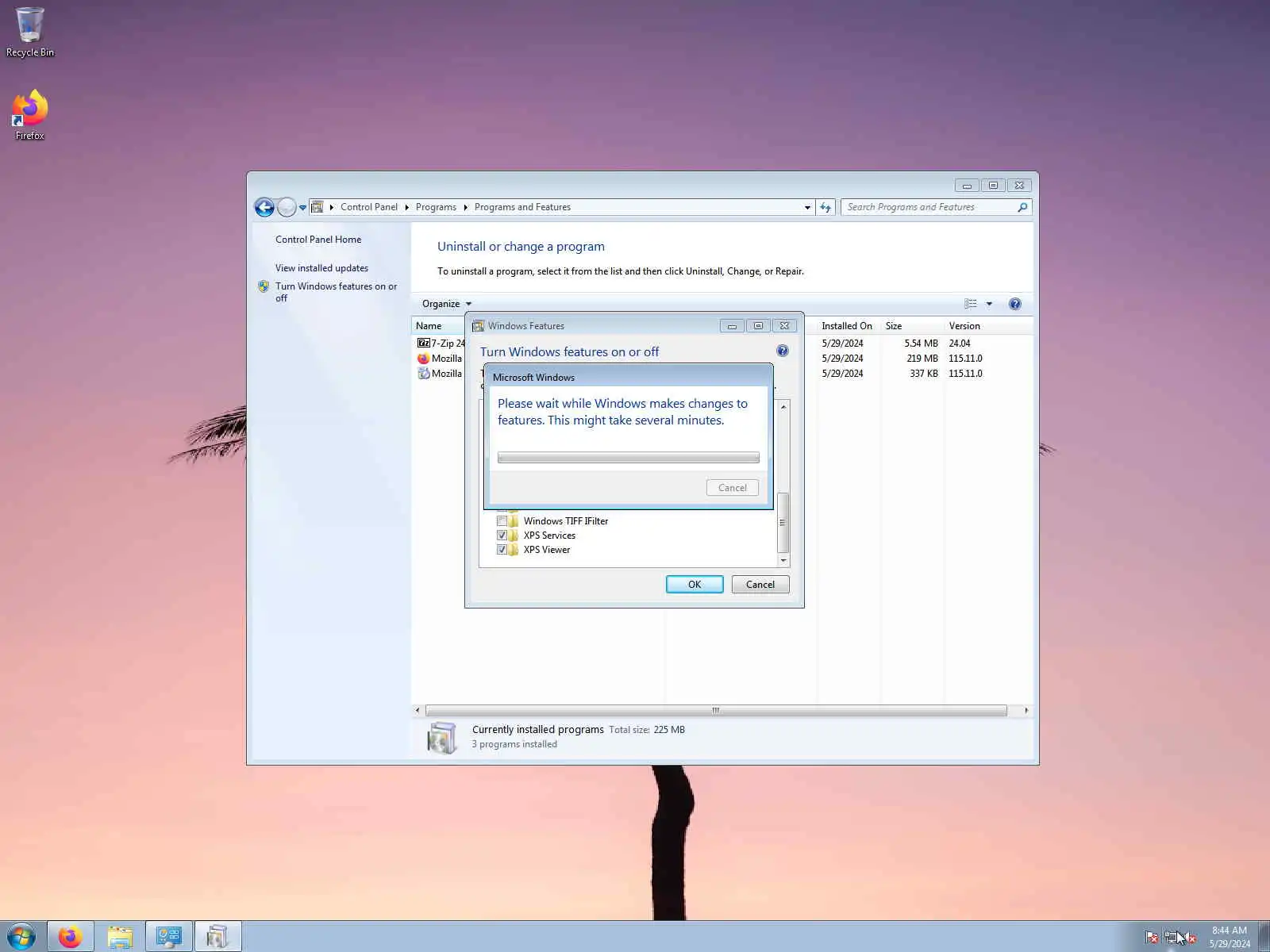Open help in Programs and Features toolbar
Viewport: 1270px width, 952px height.
[x=1014, y=304]
